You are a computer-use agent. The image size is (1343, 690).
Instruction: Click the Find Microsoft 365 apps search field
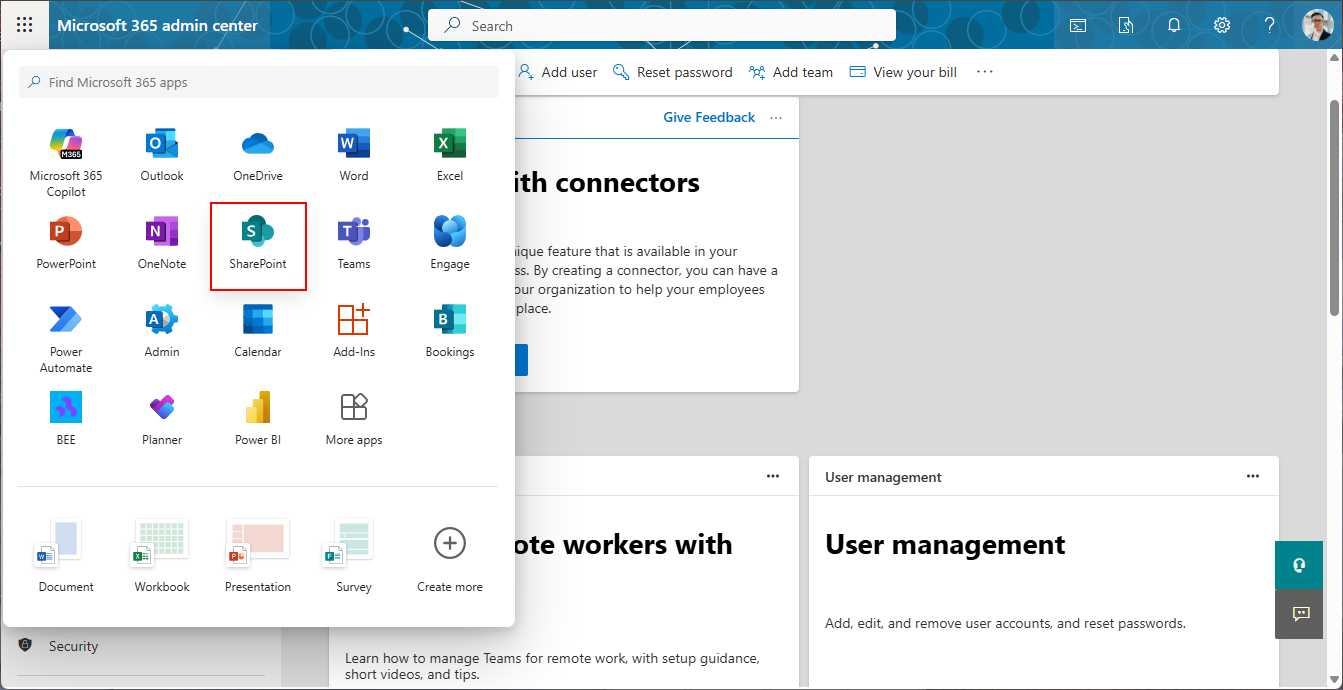coord(258,81)
